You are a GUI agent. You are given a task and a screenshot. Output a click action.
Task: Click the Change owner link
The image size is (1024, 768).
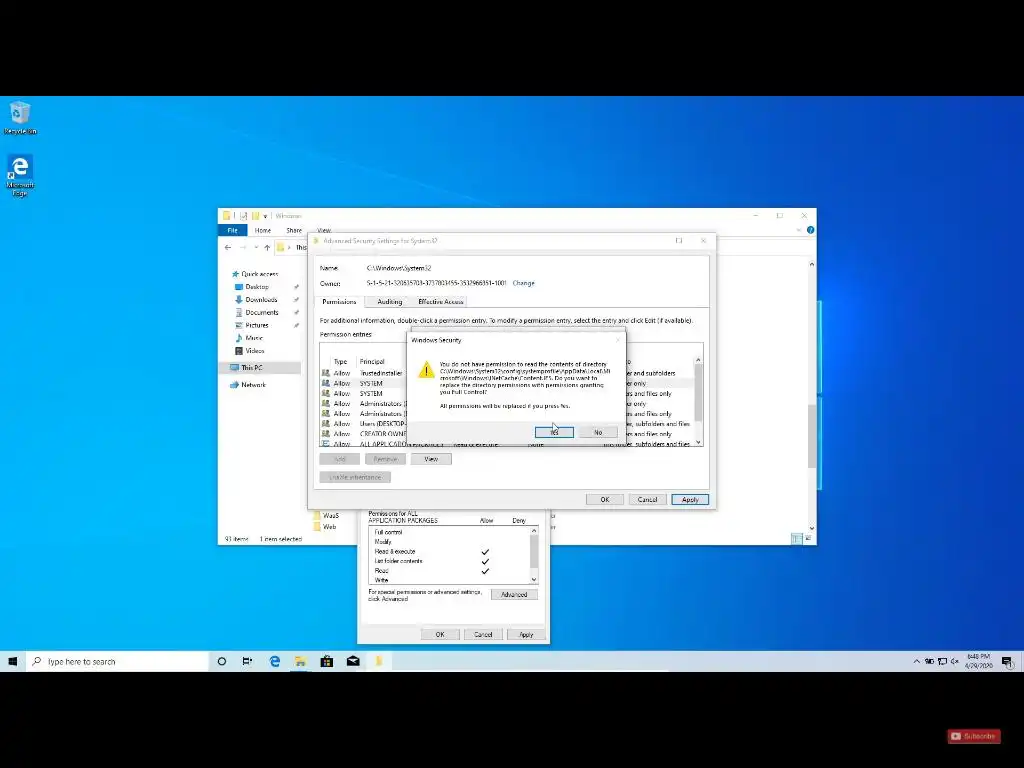click(x=523, y=283)
